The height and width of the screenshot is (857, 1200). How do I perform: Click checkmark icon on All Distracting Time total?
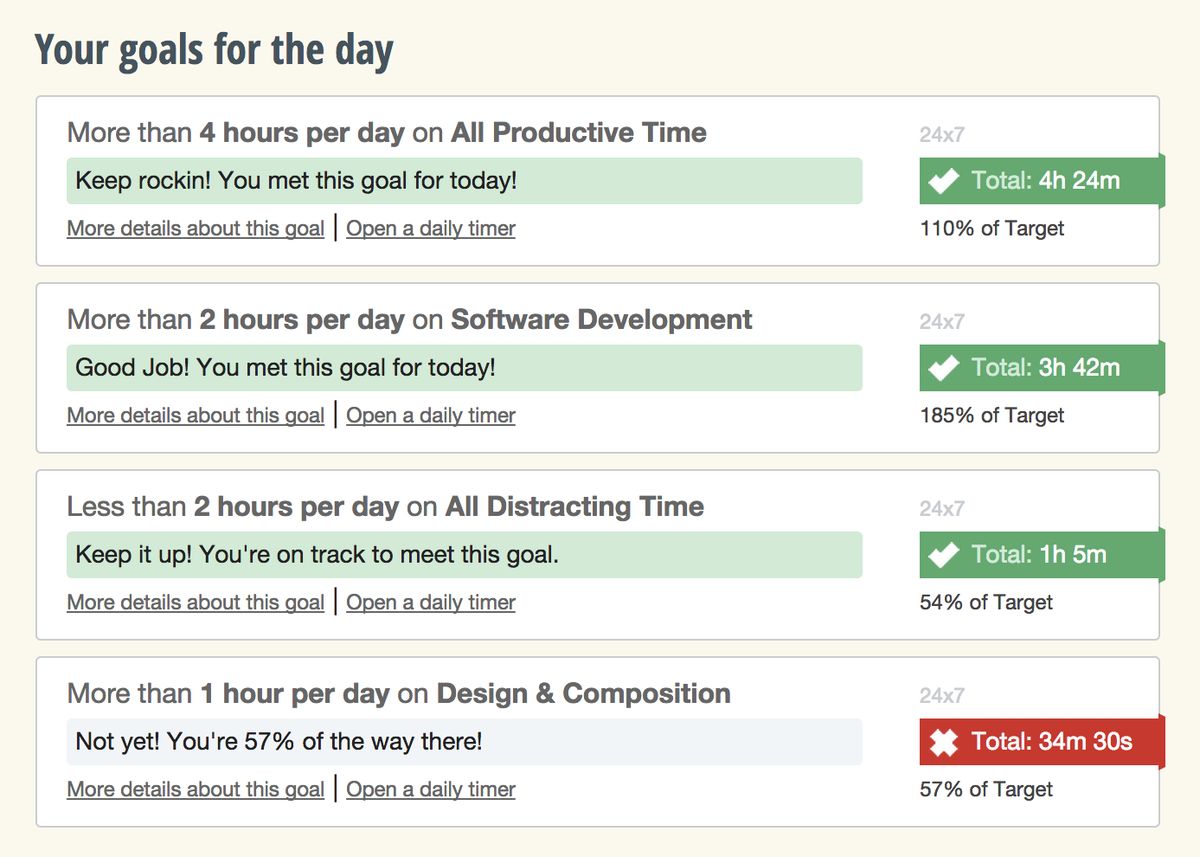pos(943,555)
